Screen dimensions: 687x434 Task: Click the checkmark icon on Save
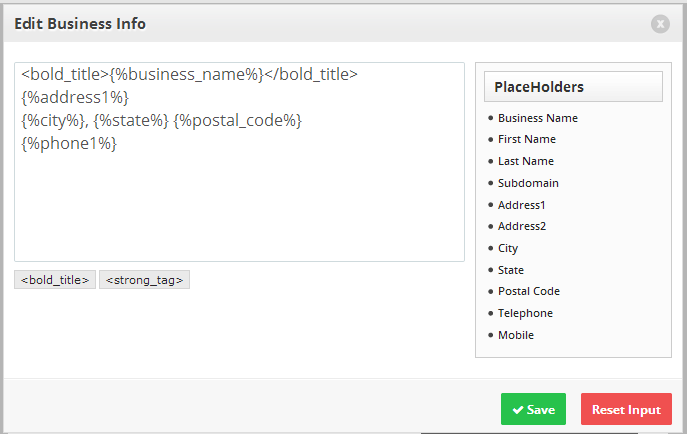(x=518, y=410)
